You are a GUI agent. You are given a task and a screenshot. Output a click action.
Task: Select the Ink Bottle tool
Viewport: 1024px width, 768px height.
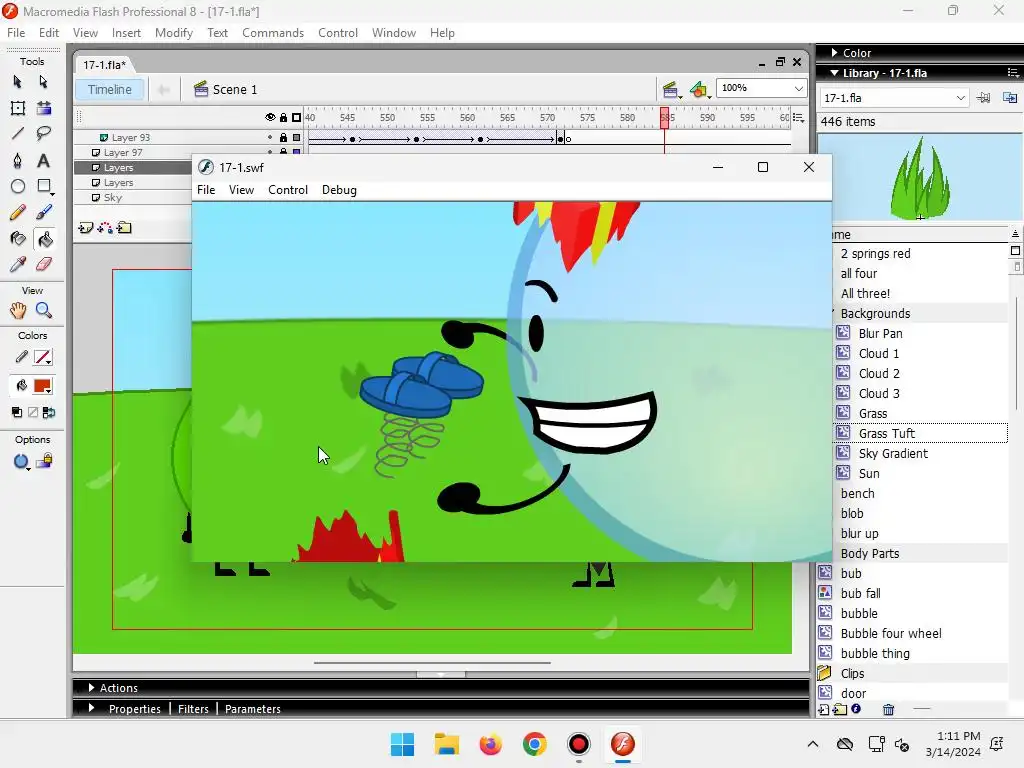tap(18, 239)
